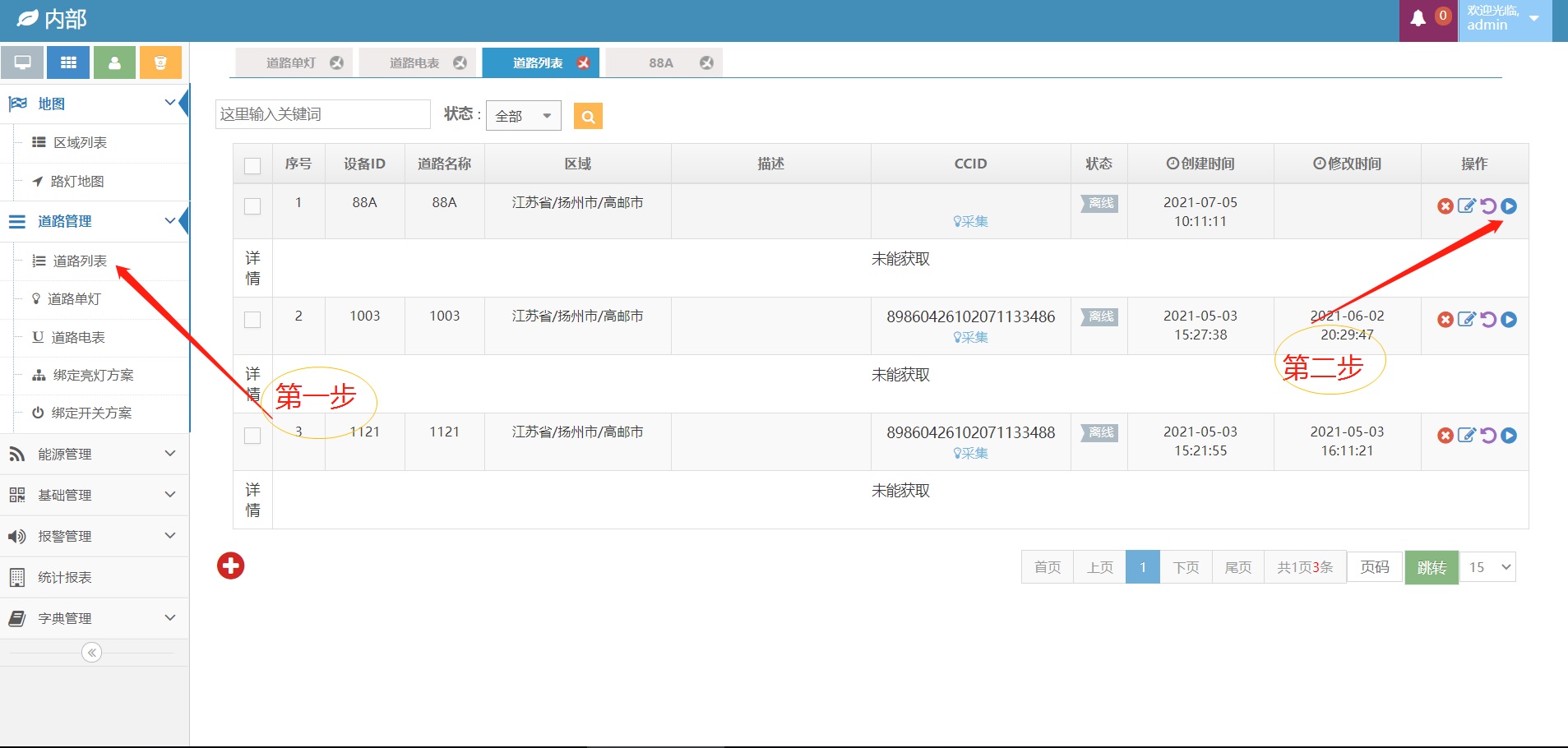
Task: Click the blue play icon for 1003
Action: tap(1509, 320)
